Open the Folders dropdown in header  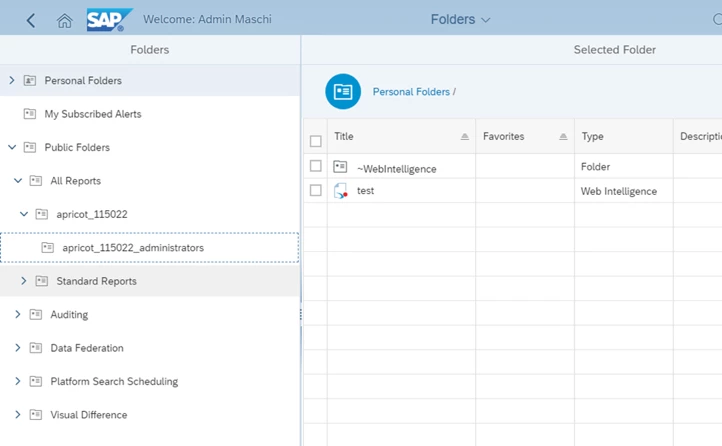click(460, 19)
